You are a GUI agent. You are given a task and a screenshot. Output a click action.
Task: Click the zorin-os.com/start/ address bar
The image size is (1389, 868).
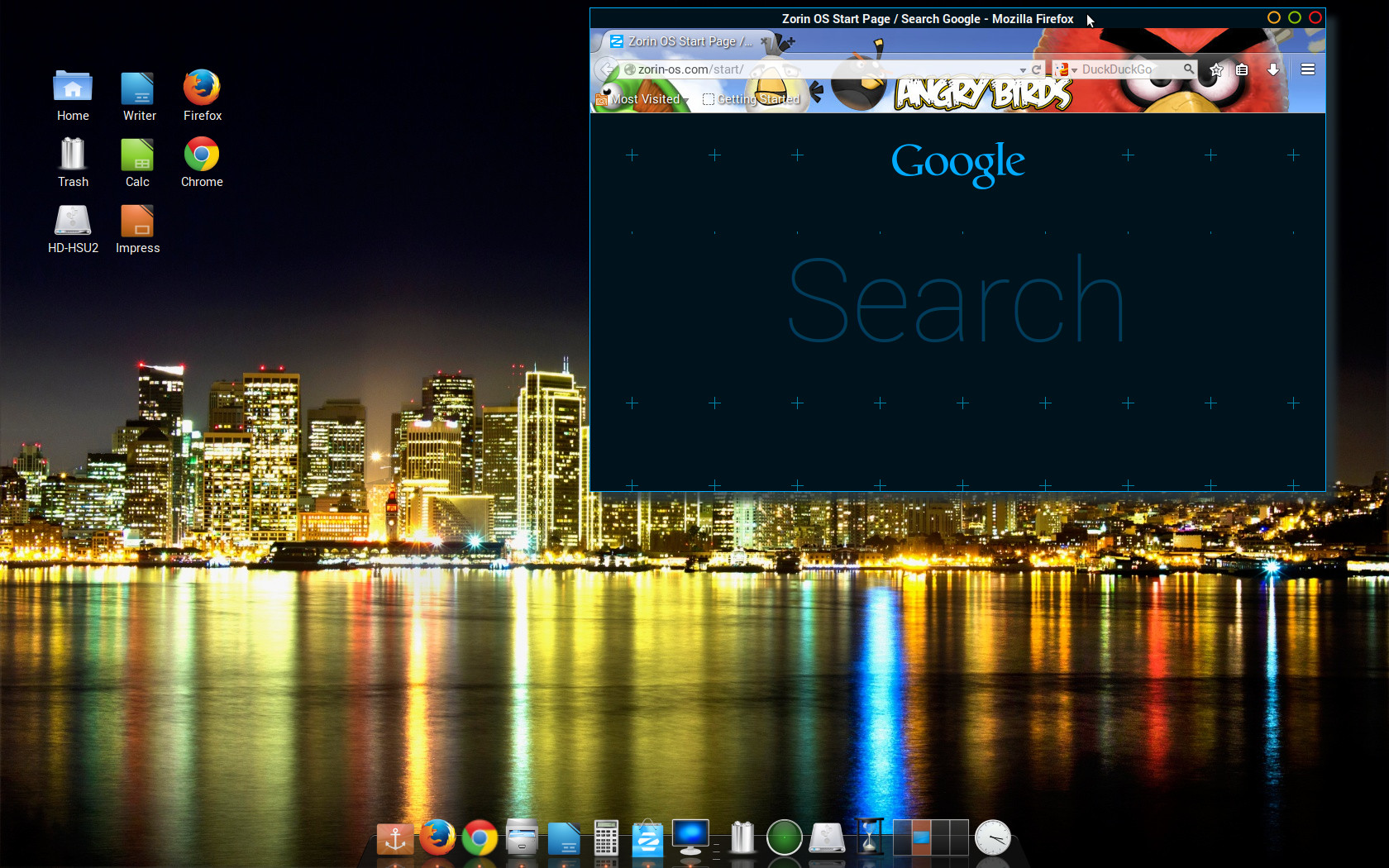[819, 69]
